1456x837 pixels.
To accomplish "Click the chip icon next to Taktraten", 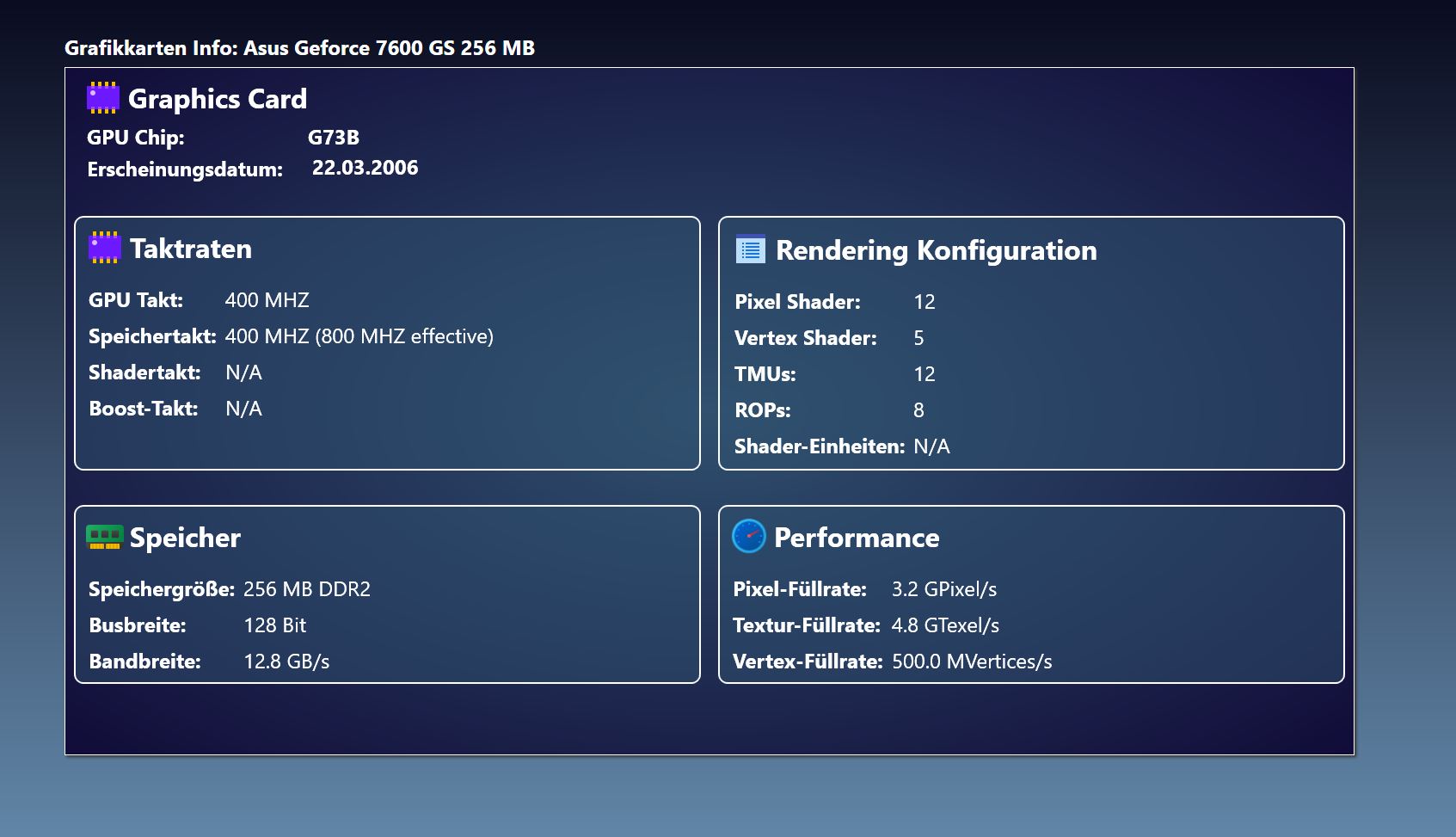I will 105,248.
